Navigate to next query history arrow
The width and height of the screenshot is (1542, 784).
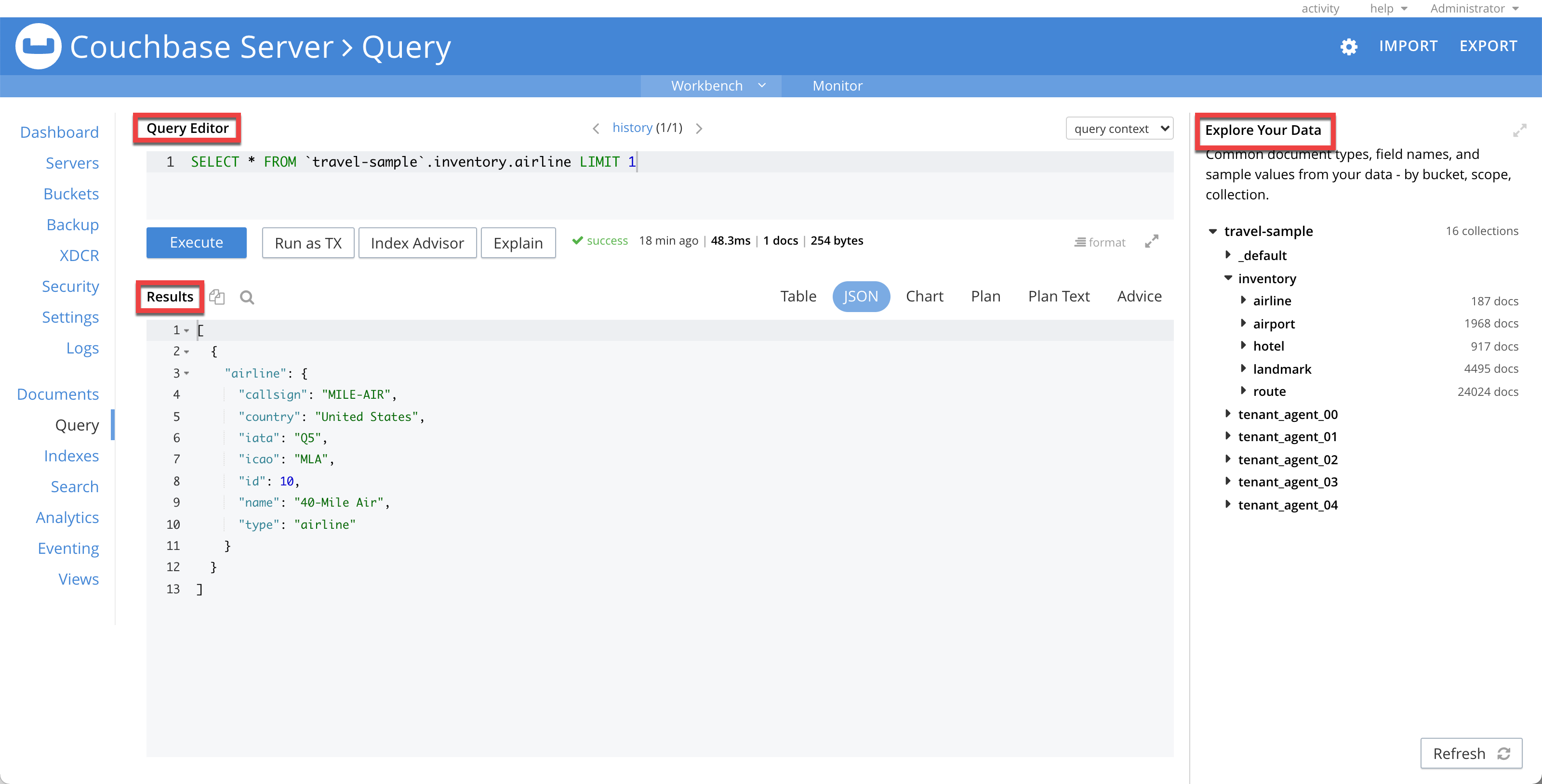699,128
